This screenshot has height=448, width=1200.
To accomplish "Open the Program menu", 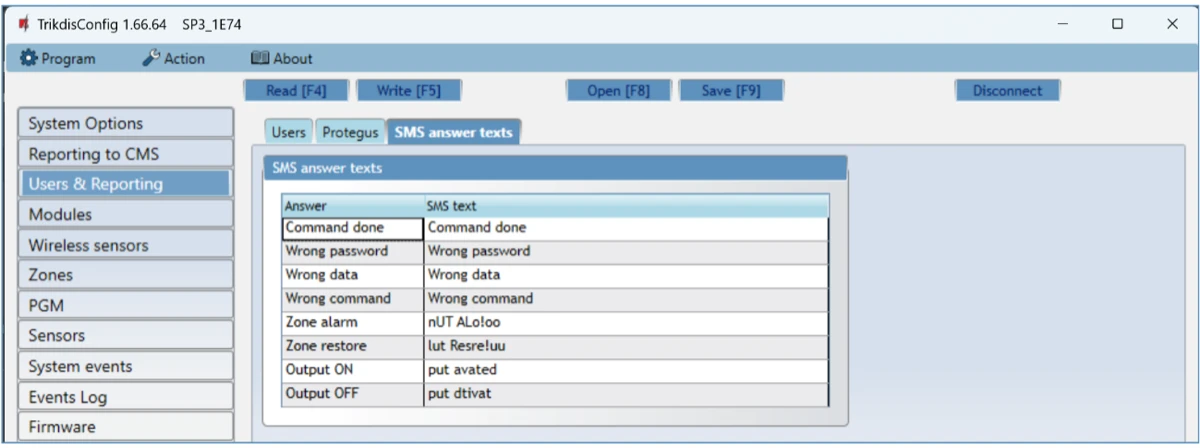I will click(58, 59).
